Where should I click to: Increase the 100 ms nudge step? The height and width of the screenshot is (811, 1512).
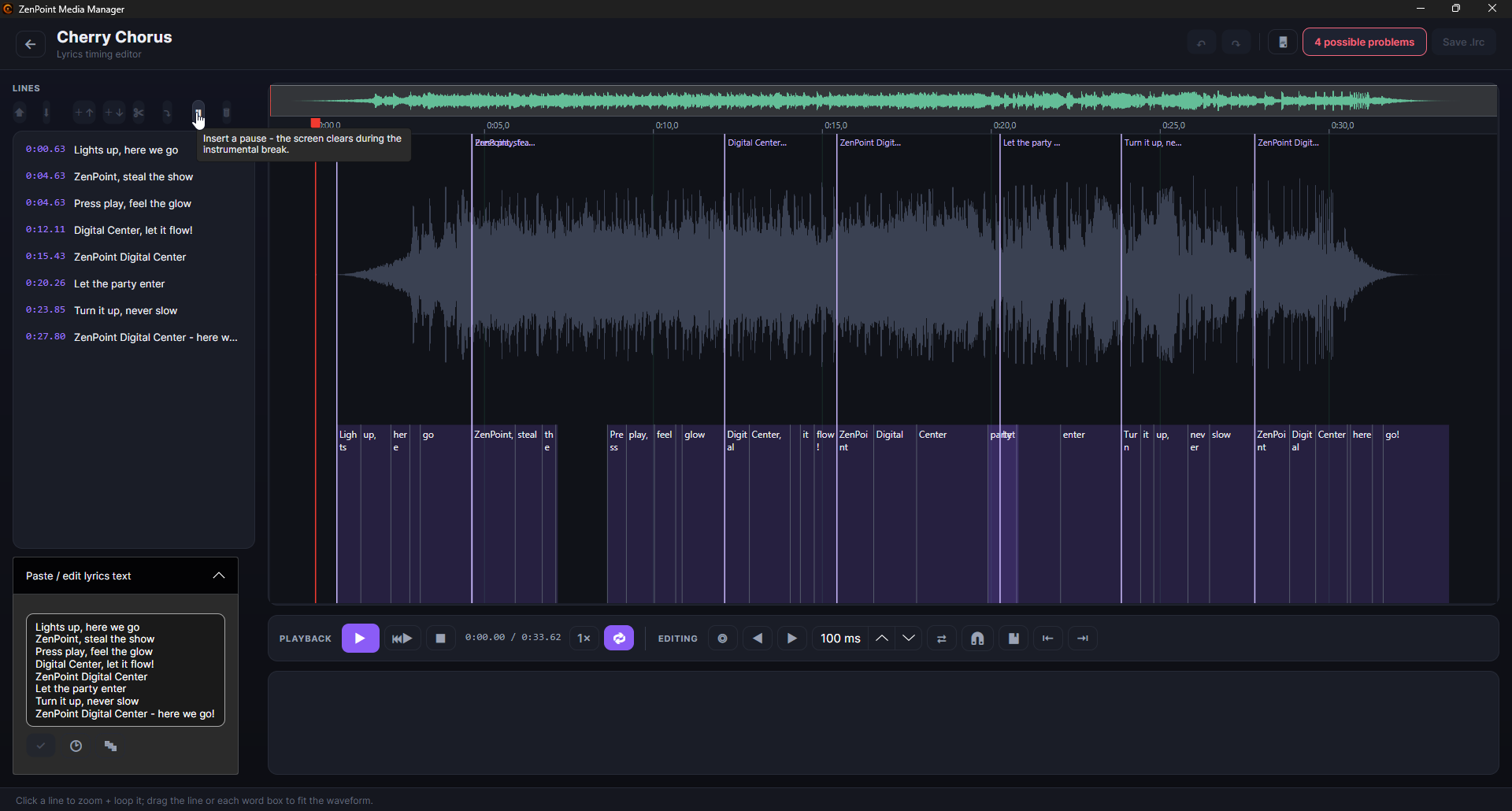882,639
